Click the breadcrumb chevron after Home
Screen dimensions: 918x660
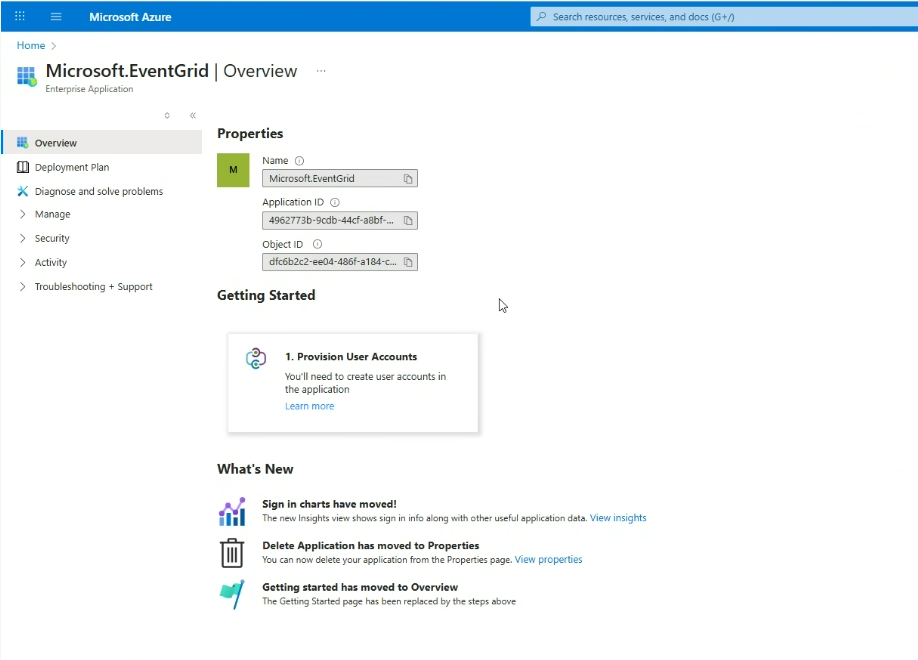click(53, 46)
